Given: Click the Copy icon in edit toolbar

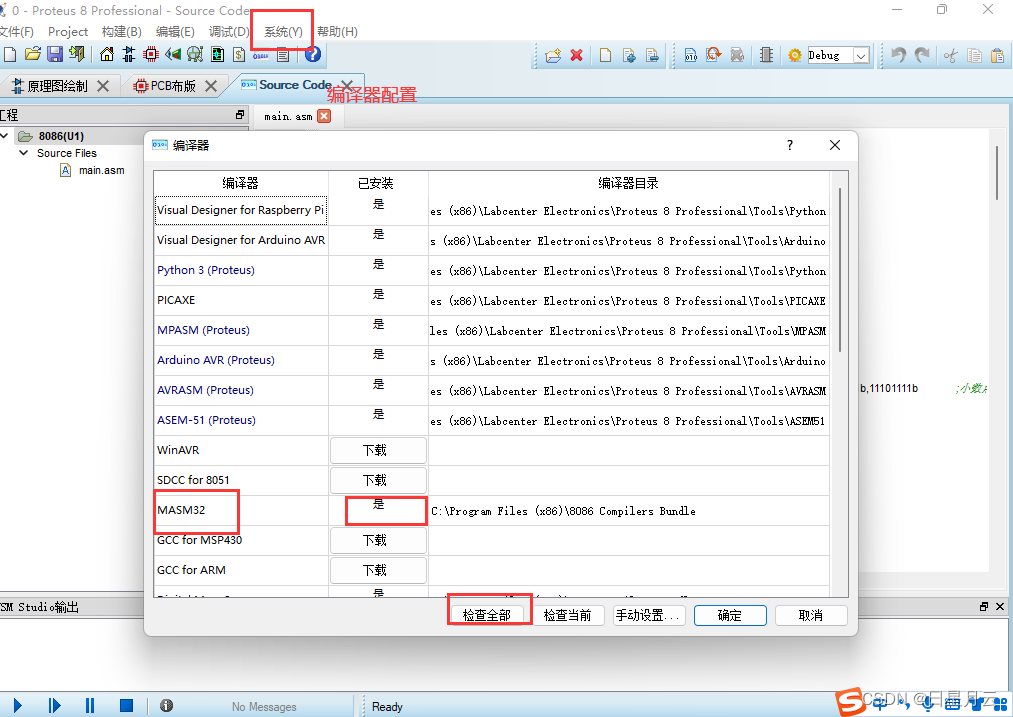Looking at the screenshot, I should [x=974, y=56].
